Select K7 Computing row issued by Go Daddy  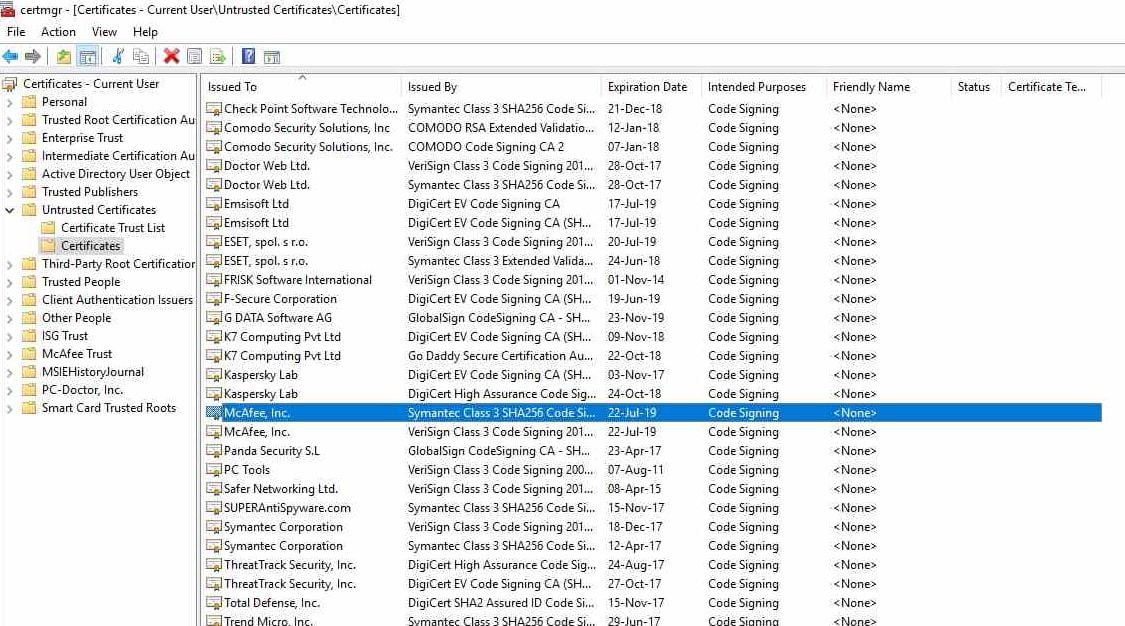(x=653, y=356)
